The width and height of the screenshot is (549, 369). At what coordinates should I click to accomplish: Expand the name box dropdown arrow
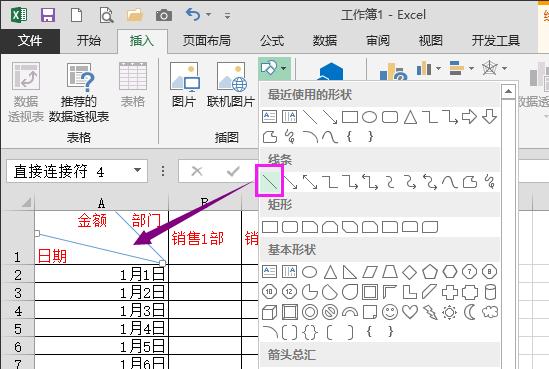click(x=138, y=170)
